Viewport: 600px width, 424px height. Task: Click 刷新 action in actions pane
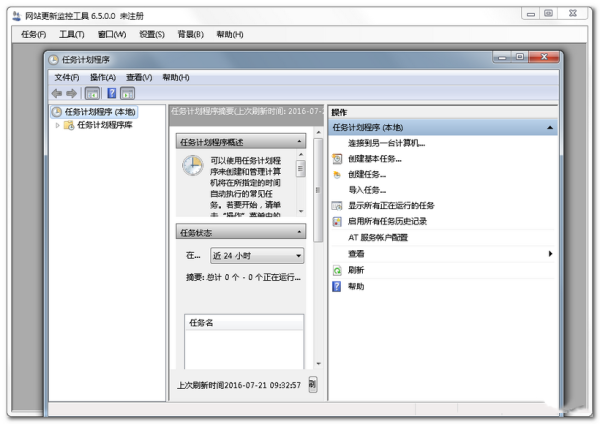pyautogui.click(x=356, y=271)
